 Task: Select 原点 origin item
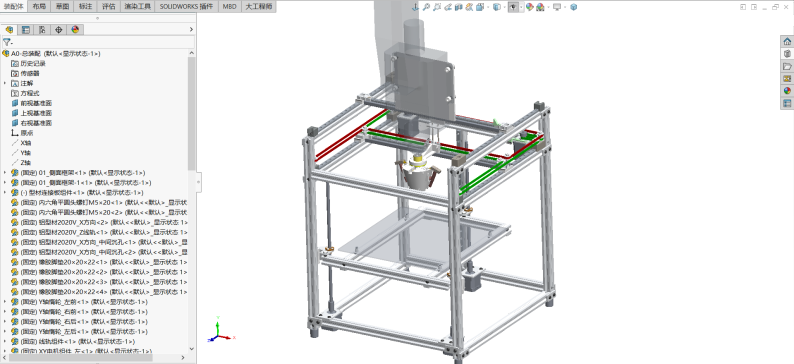[22, 133]
